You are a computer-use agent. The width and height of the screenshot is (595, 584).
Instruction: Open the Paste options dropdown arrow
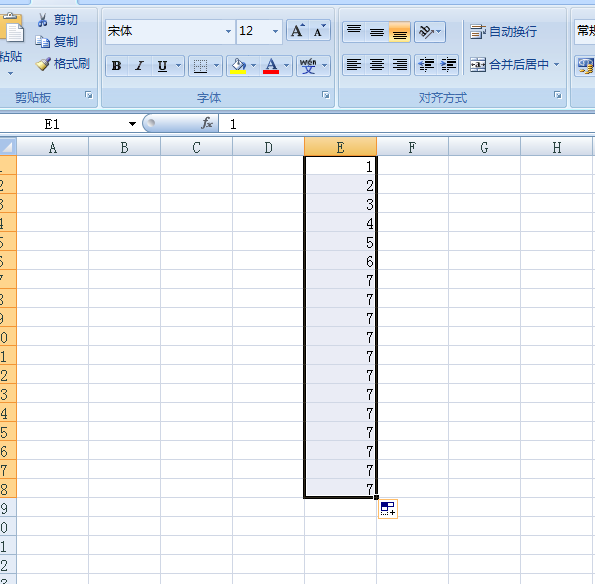coord(11,73)
